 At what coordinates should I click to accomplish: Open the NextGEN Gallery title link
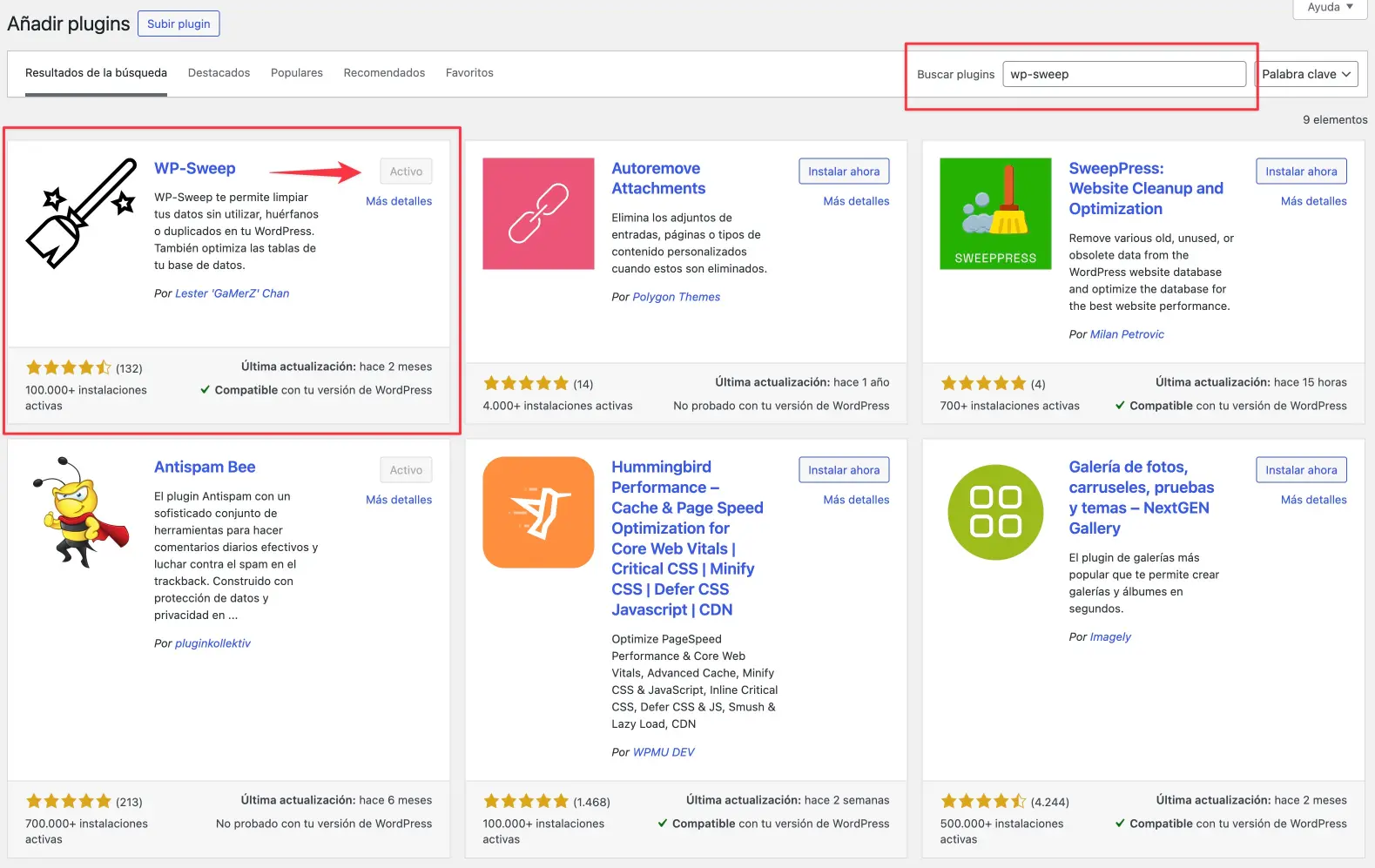tap(1142, 498)
